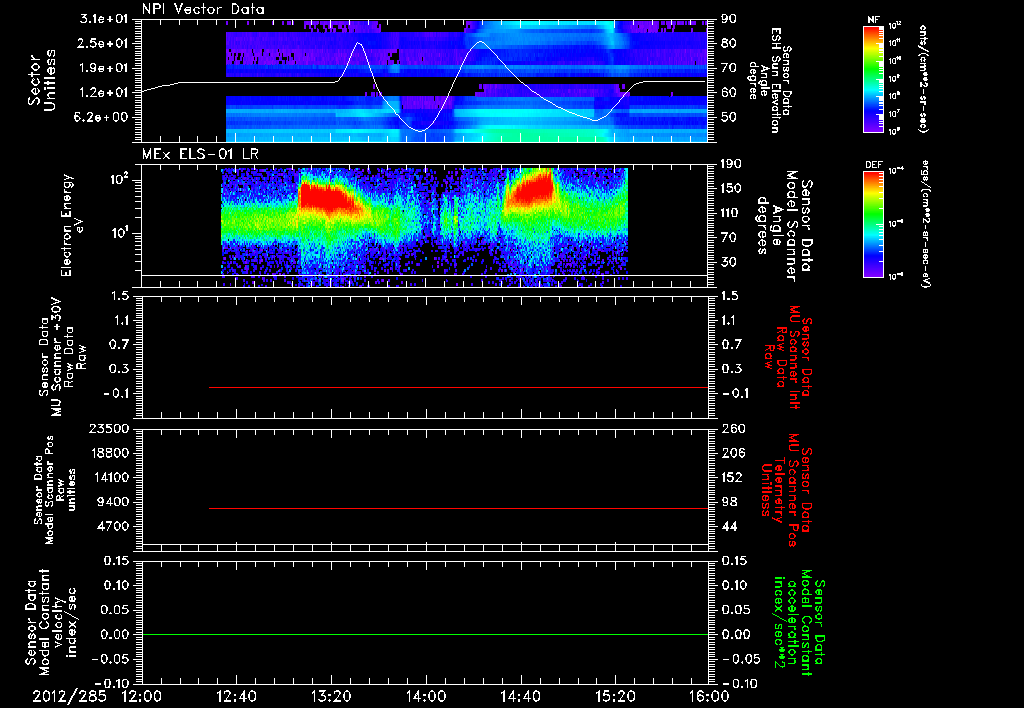The height and width of the screenshot is (708, 1024).
Task: Click the red line in Model Scanner Pos panel
Action: pyautogui.click(x=458, y=508)
